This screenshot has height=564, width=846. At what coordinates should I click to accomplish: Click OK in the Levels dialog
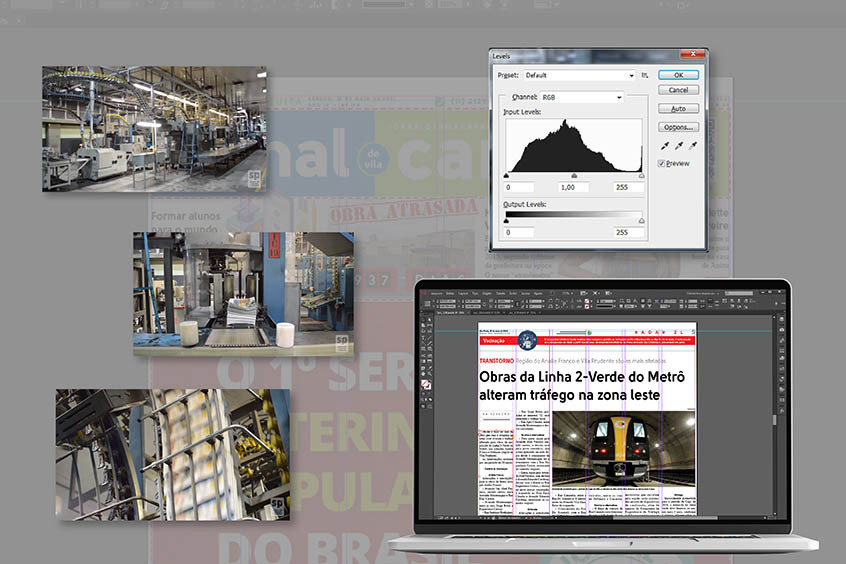tap(678, 75)
